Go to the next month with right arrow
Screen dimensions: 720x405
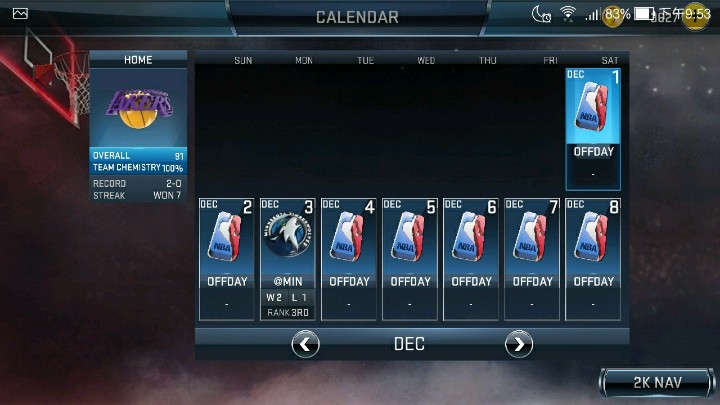click(519, 344)
